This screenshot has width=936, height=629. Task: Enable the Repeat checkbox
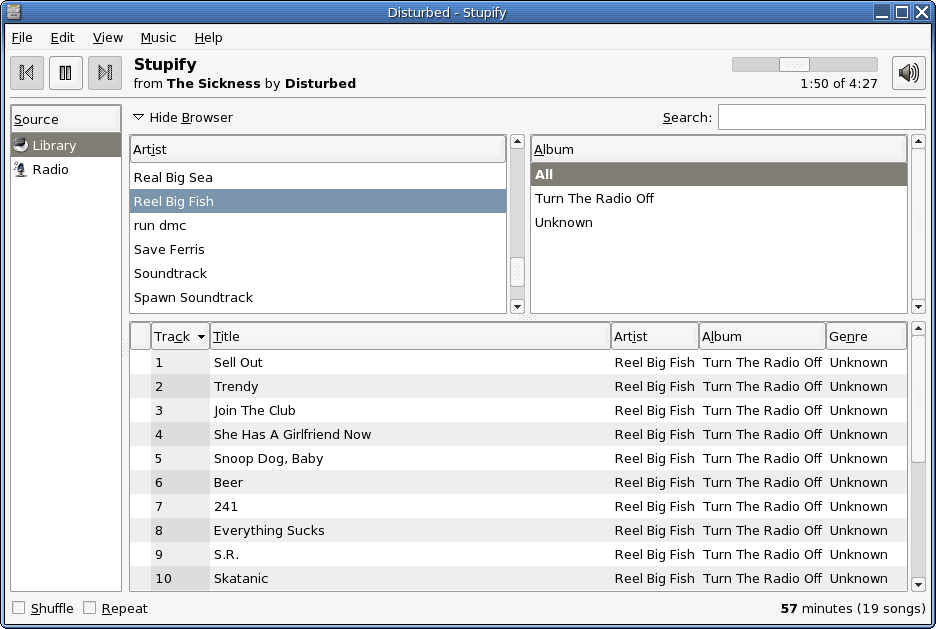coord(90,608)
